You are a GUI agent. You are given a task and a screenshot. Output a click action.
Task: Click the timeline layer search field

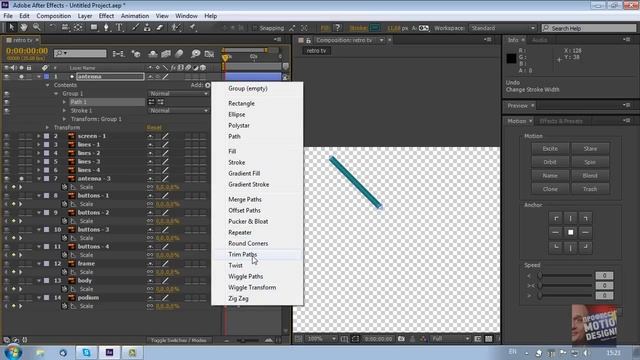80,53
